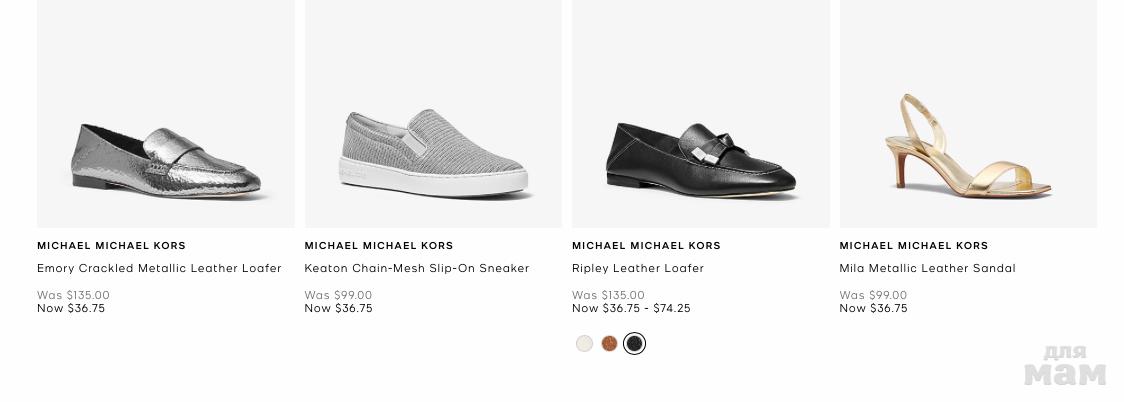View the gray Keaton sneaker photo
Screen dimensions: 1124x402
click(433, 152)
